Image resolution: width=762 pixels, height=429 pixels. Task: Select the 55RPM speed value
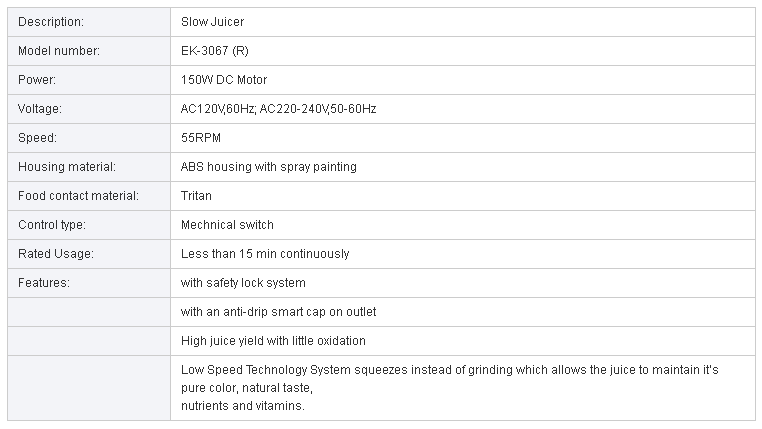coord(201,138)
